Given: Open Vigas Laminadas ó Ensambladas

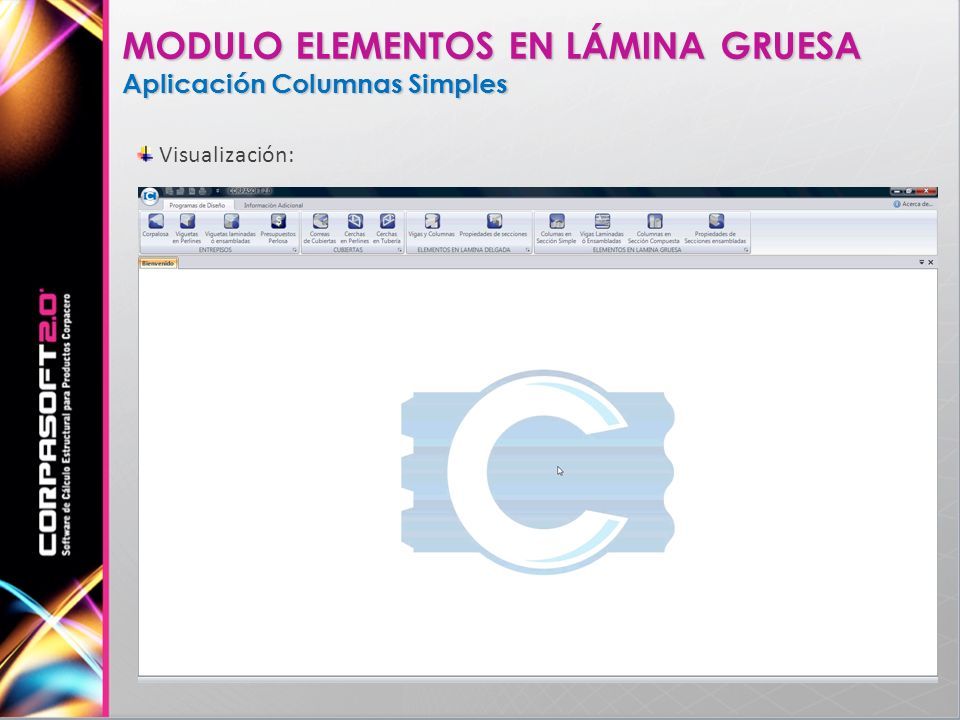Looking at the screenshot, I should 602,229.
